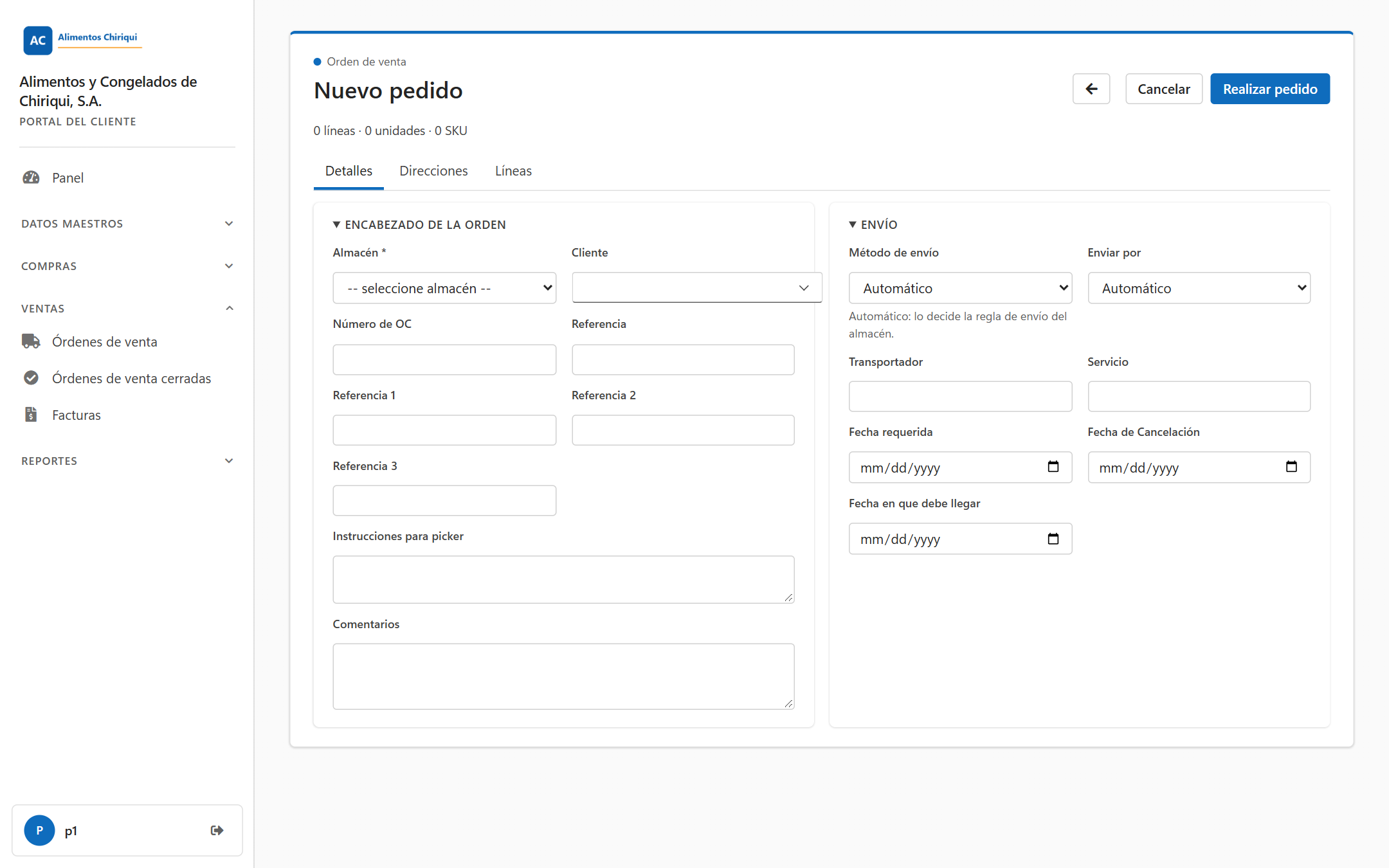Click the Órdenes de venta cerradas checkmark icon

pyautogui.click(x=31, y=378)
